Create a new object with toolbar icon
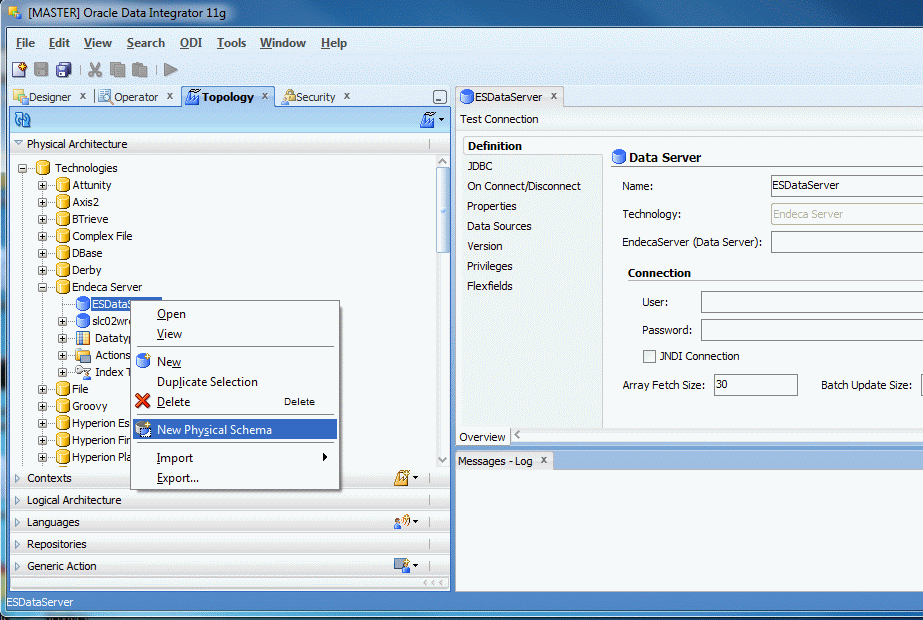923x620 pixels. point(18,68)
